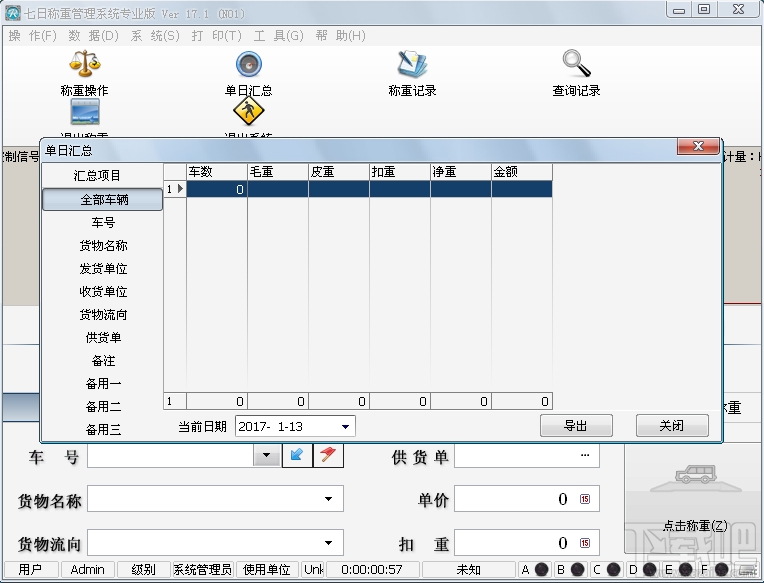Select 收货单位 summary item
The height and width of the screenshot is (583, 764).
[x=103, y=291]
